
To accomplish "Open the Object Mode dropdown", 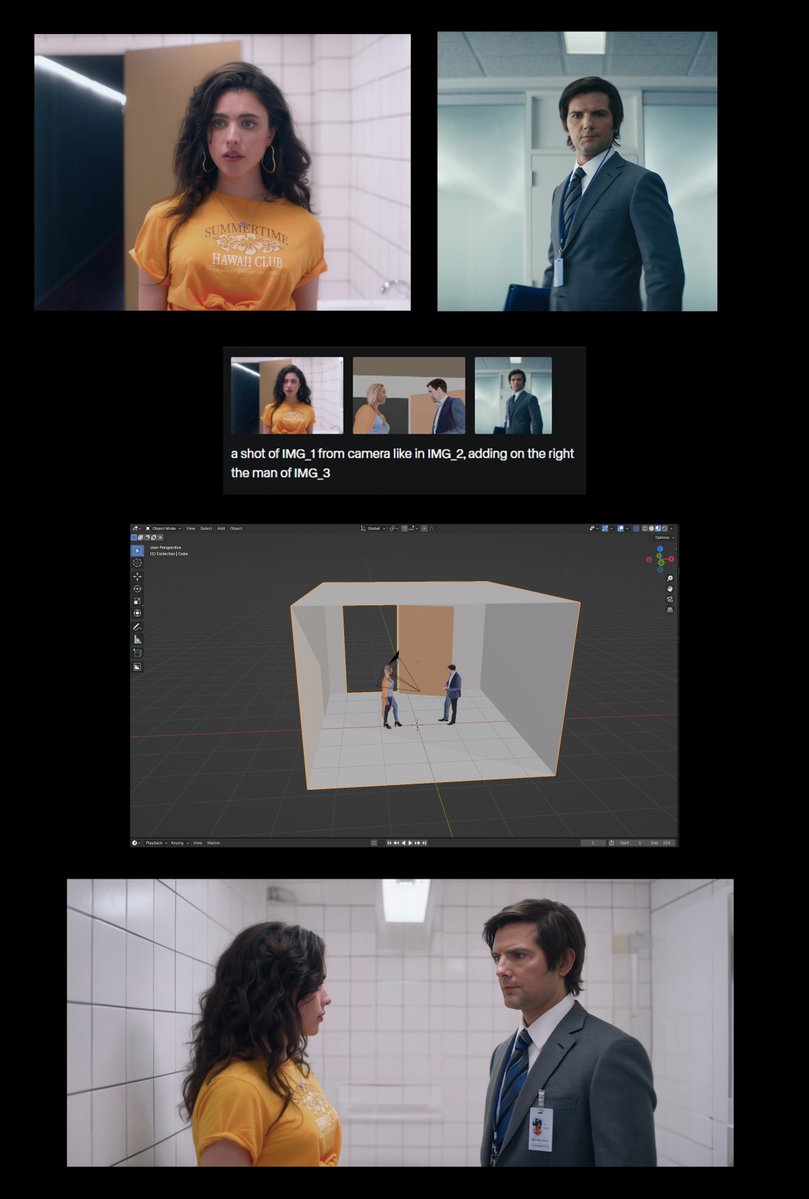I will click(163, 528).
